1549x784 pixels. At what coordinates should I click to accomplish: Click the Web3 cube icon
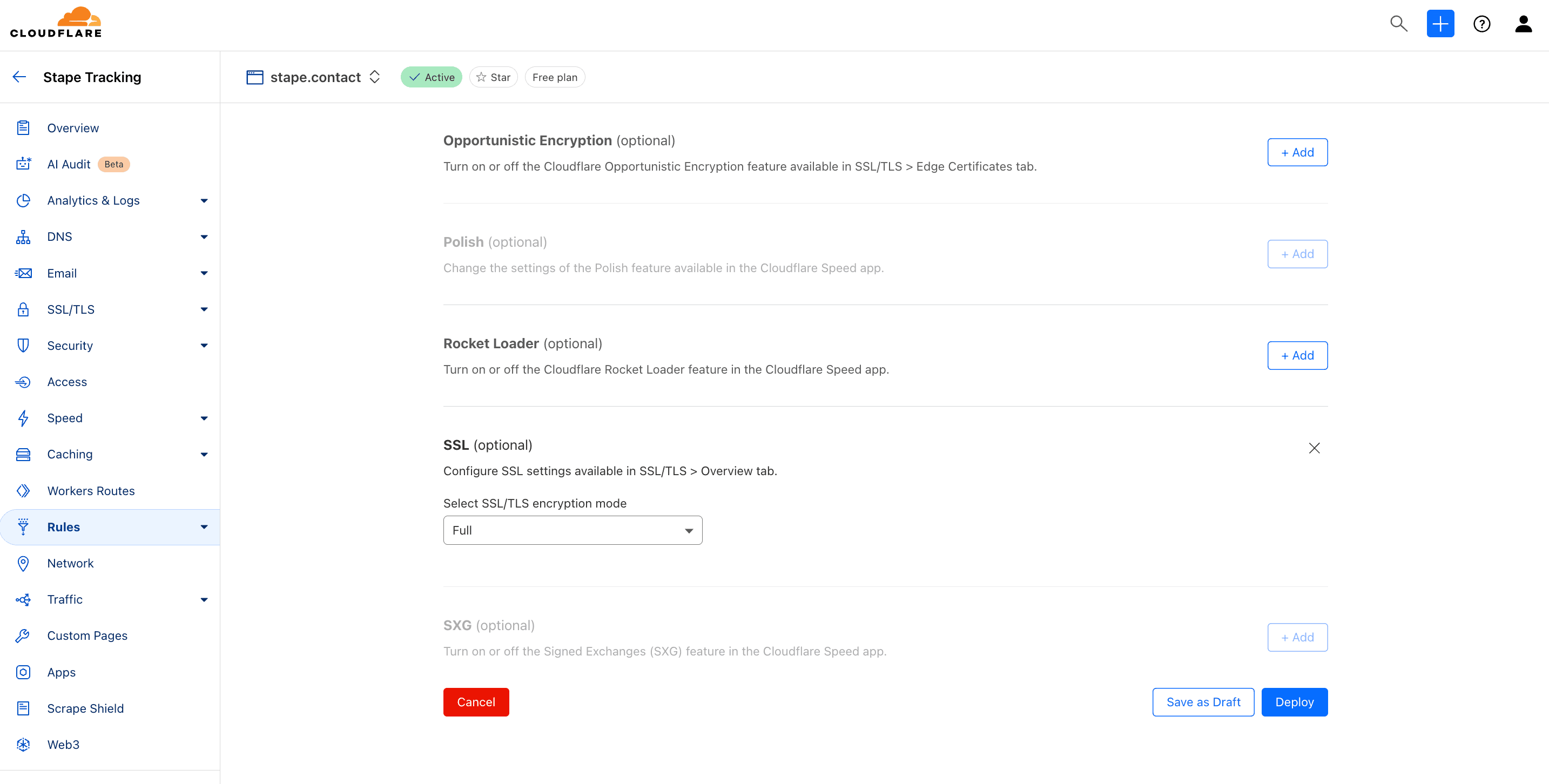tap(23, 745)
